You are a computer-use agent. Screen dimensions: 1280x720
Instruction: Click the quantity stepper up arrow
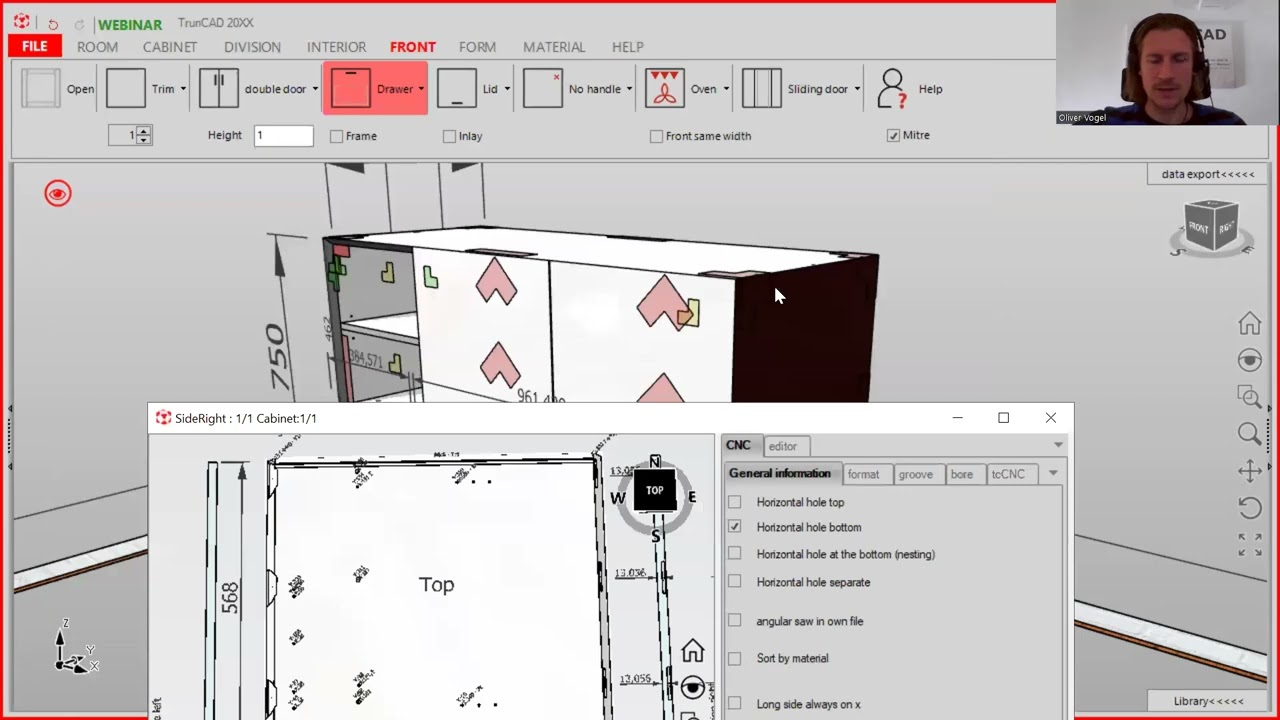tap(144, 130)
